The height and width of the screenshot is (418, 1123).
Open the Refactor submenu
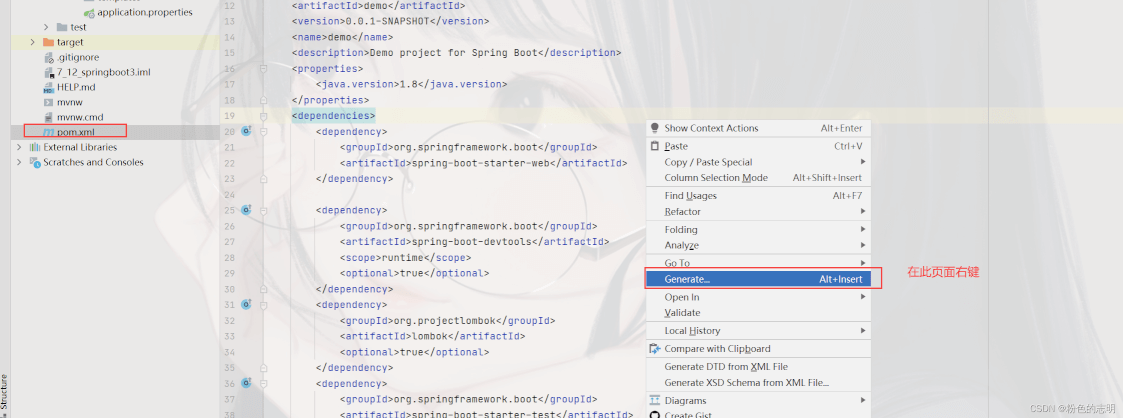point(683,212)
